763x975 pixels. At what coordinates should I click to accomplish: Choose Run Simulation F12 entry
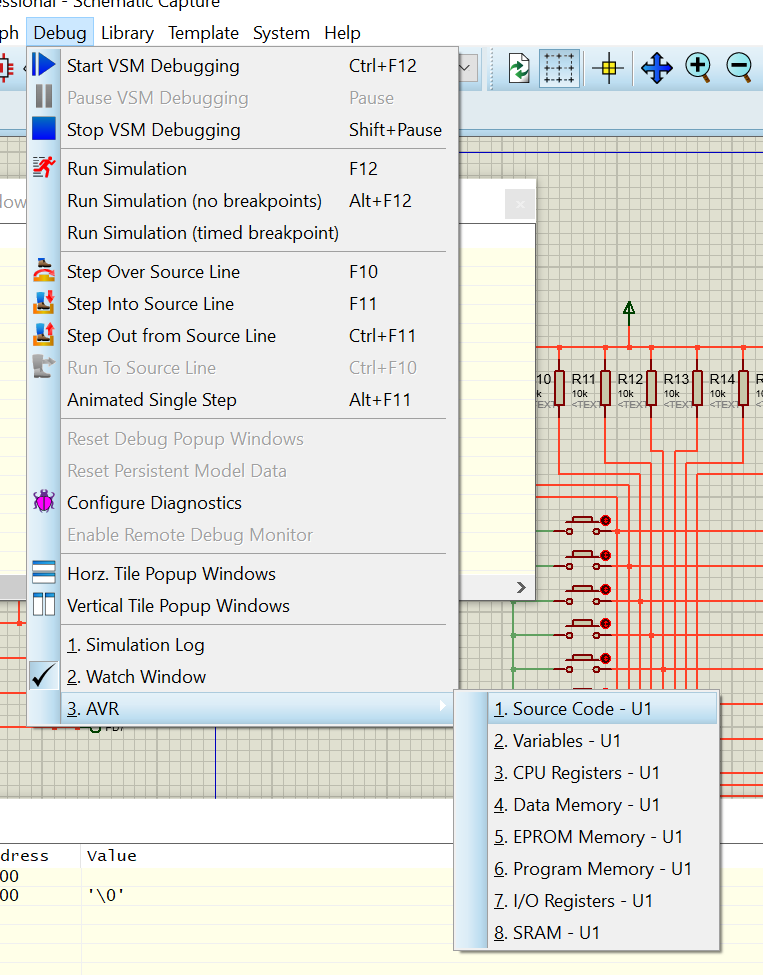pyautogui.click(x=243, y=169)
